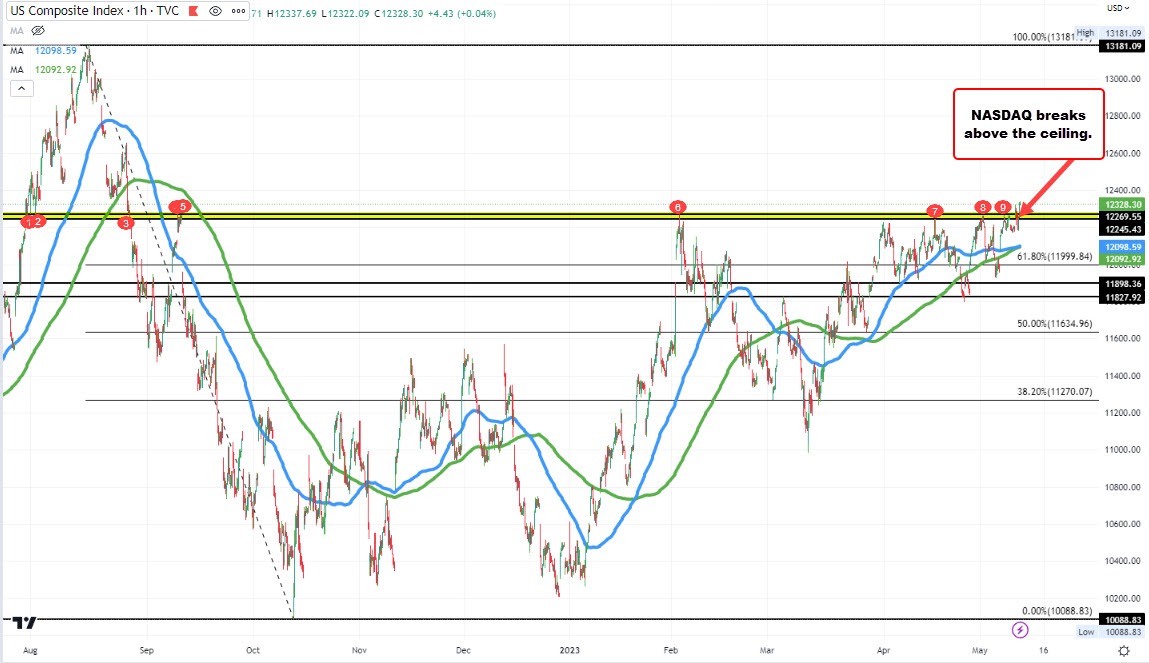The height and width of the screenshot is (663, 1149).
Task: Select the green MA legend value 12092.92
Action: tap(56, 70)
